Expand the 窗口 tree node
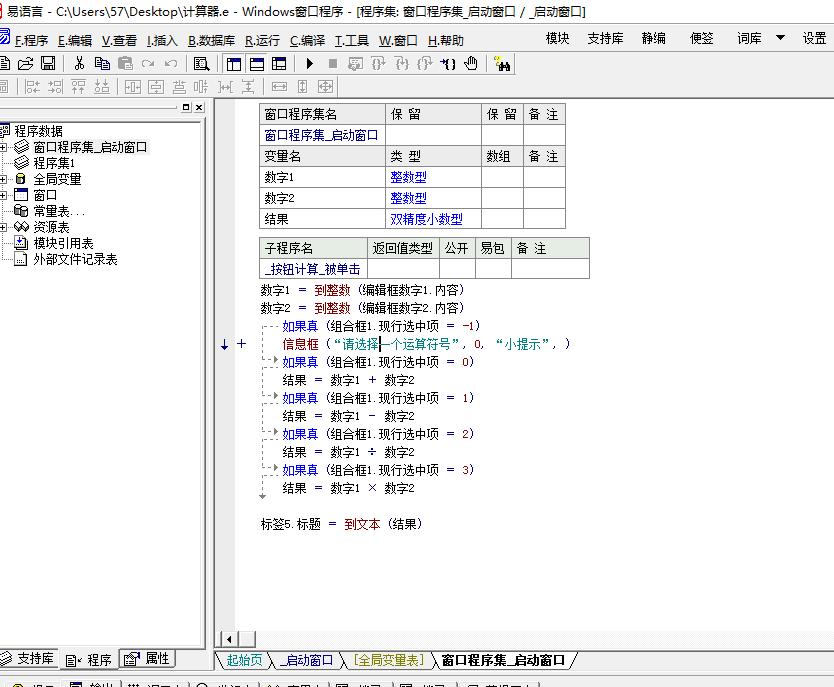834x687 pixels. pyautogui.click(x=3, y=195)
